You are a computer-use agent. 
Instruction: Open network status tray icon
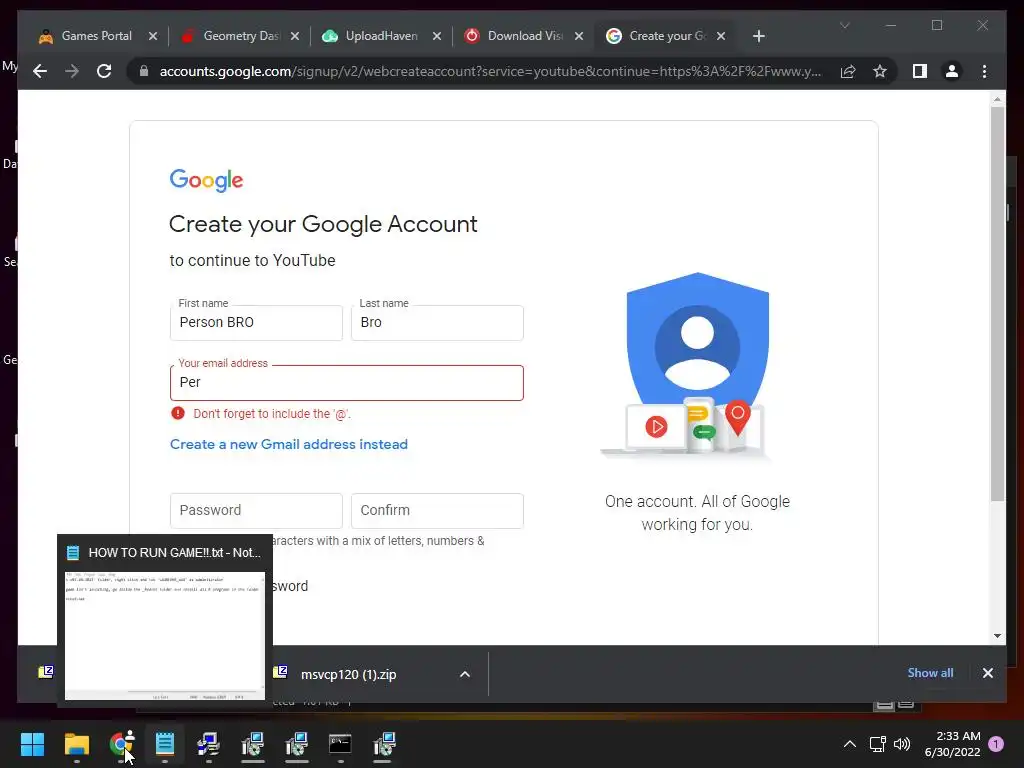pos(878,744)
